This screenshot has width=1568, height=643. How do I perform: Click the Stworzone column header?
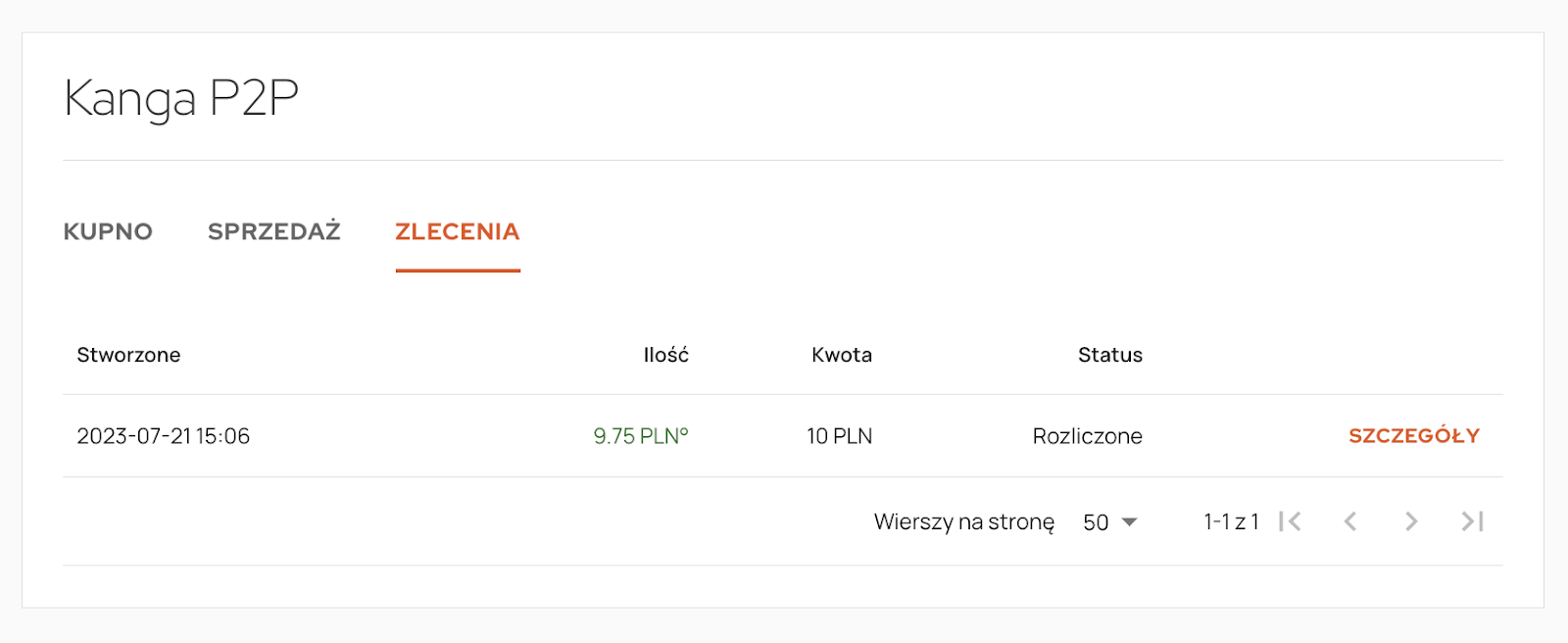128,355
